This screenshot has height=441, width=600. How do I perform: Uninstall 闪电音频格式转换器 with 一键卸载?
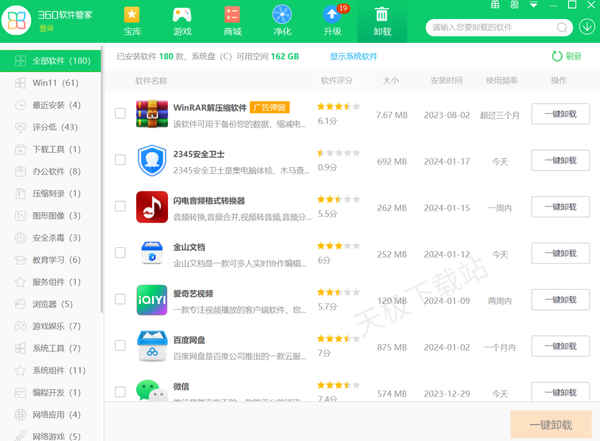[560, 207]
